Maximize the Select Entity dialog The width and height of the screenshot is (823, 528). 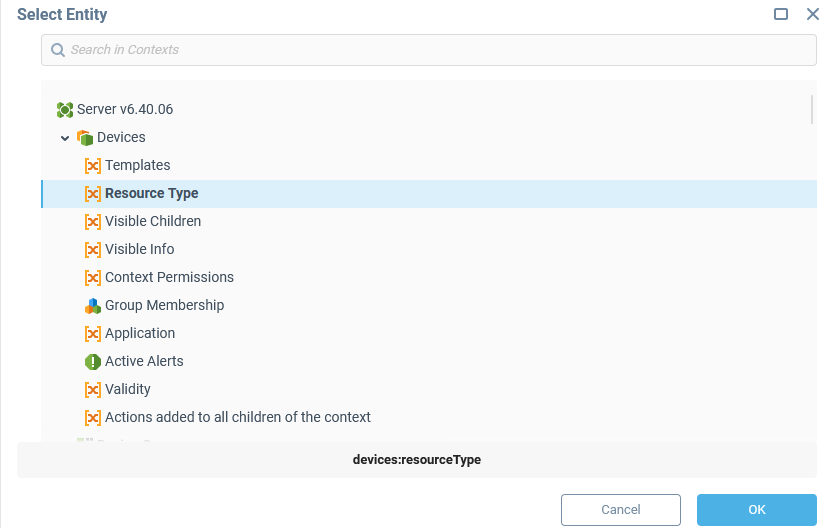(x=781, y=14)
